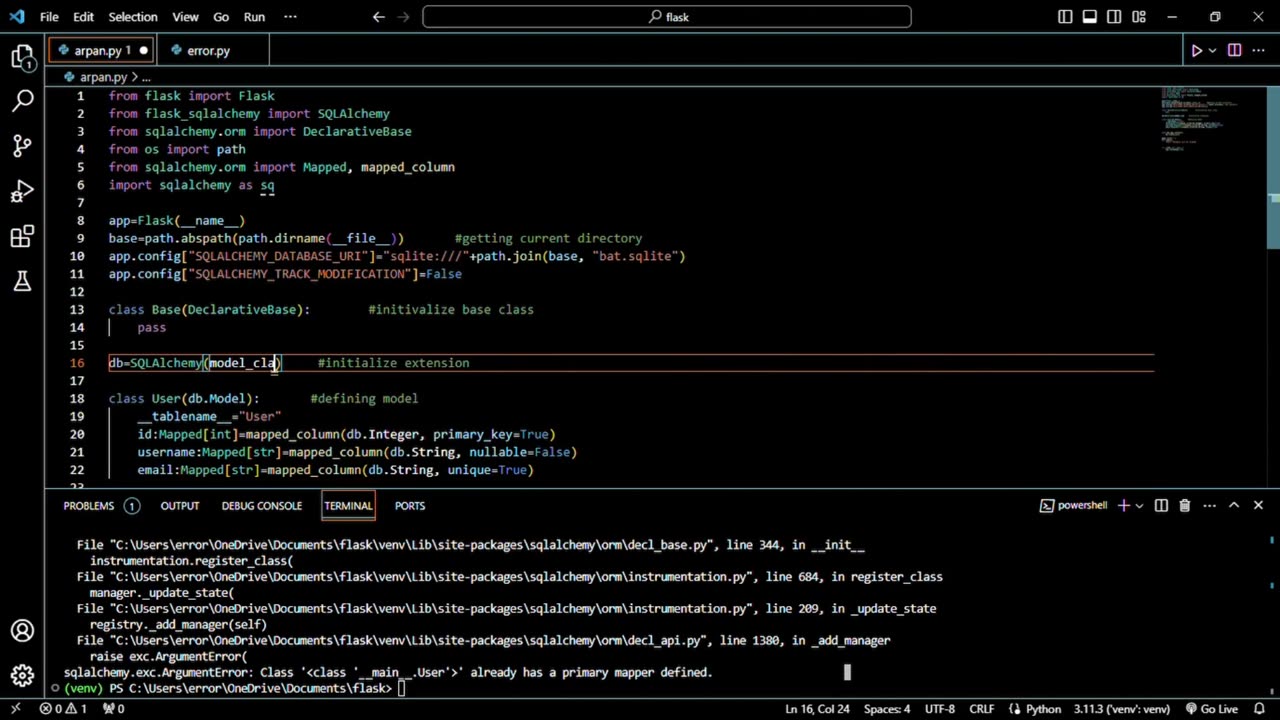Go forward with the right arrow
Screen dimensions: 1280x720
pos(404,17)
